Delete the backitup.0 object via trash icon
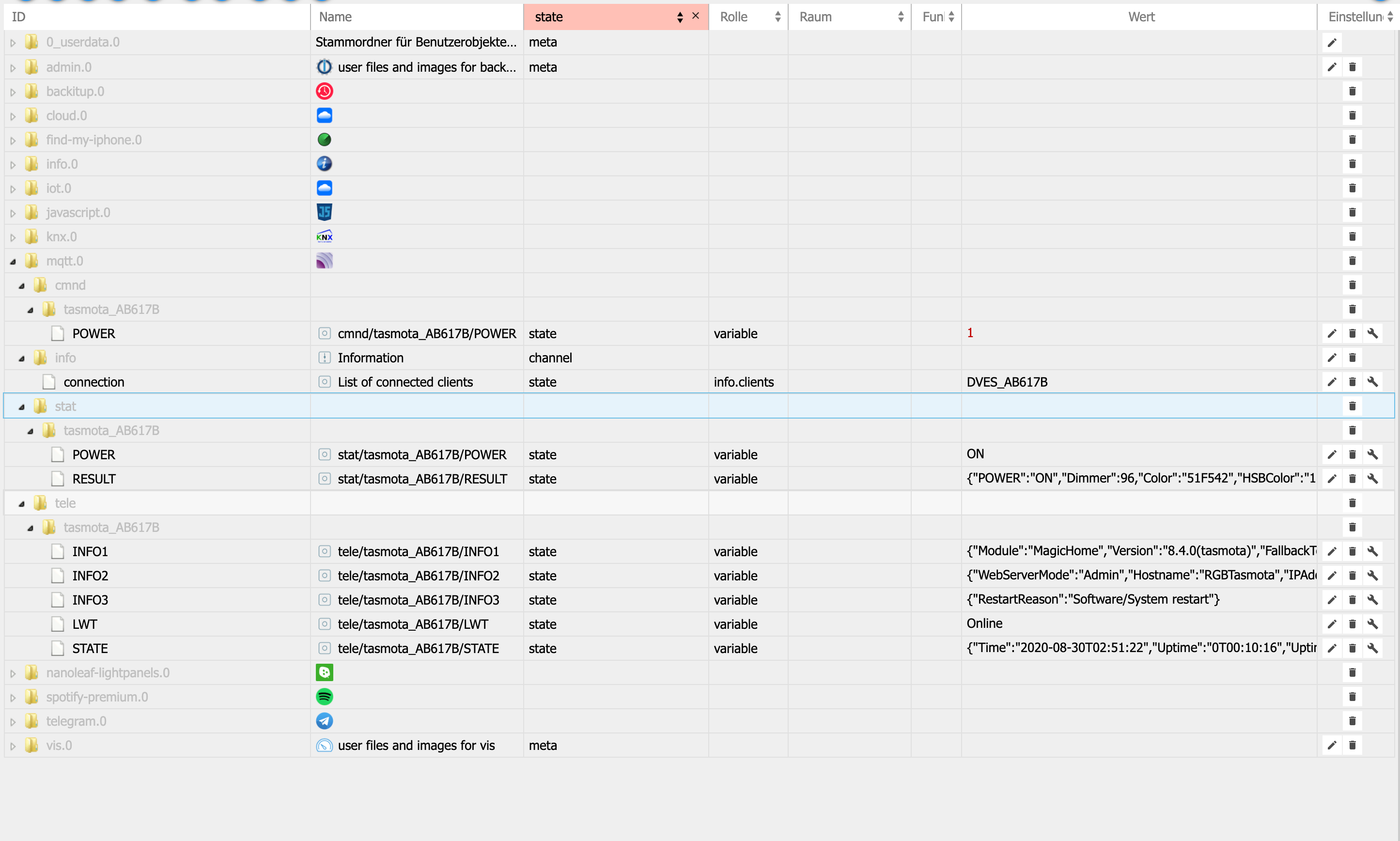 click(x=1352, y=91)
